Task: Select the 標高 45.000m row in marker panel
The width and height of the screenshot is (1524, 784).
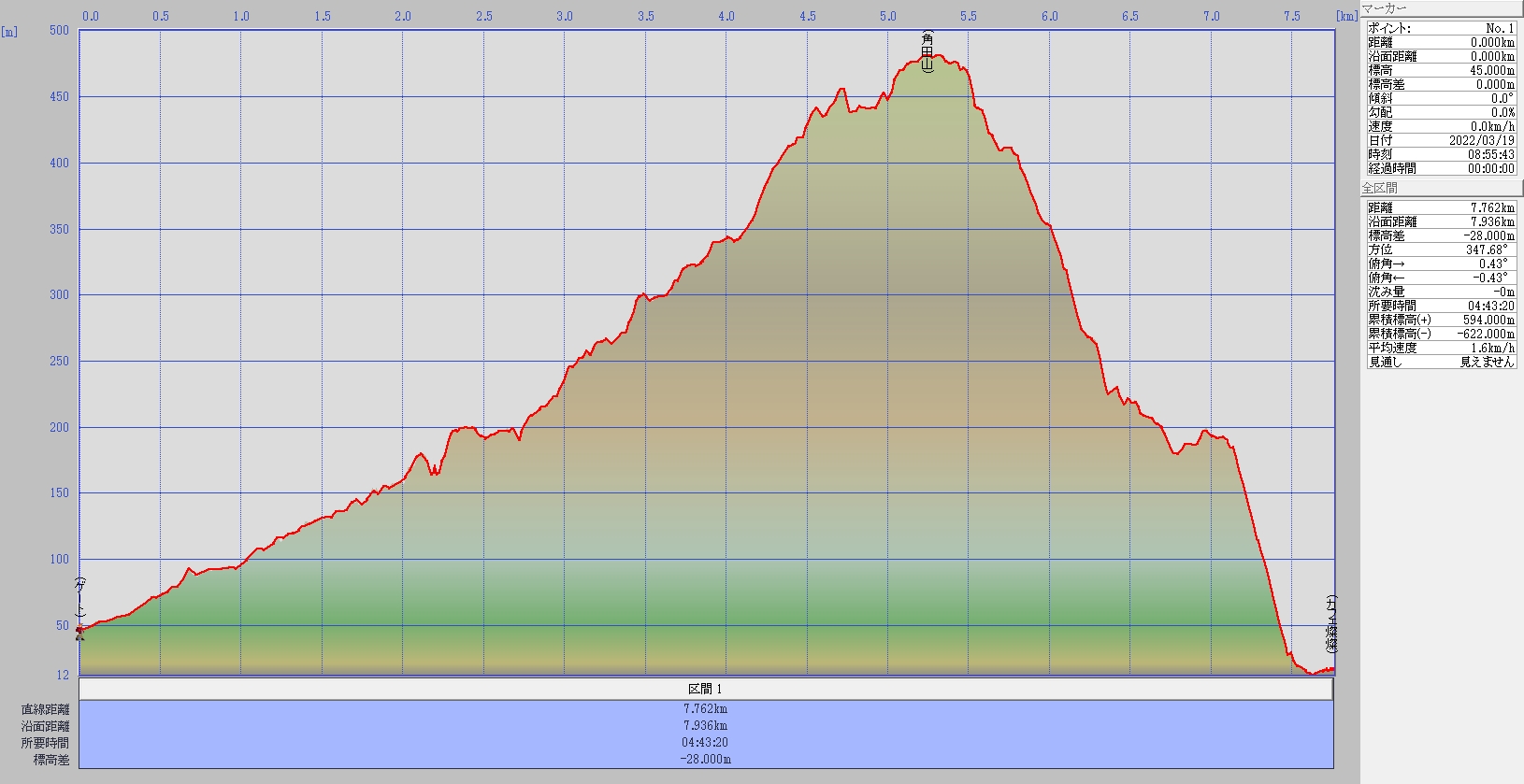Action: pyautogui.click(x=1441, y=70)
